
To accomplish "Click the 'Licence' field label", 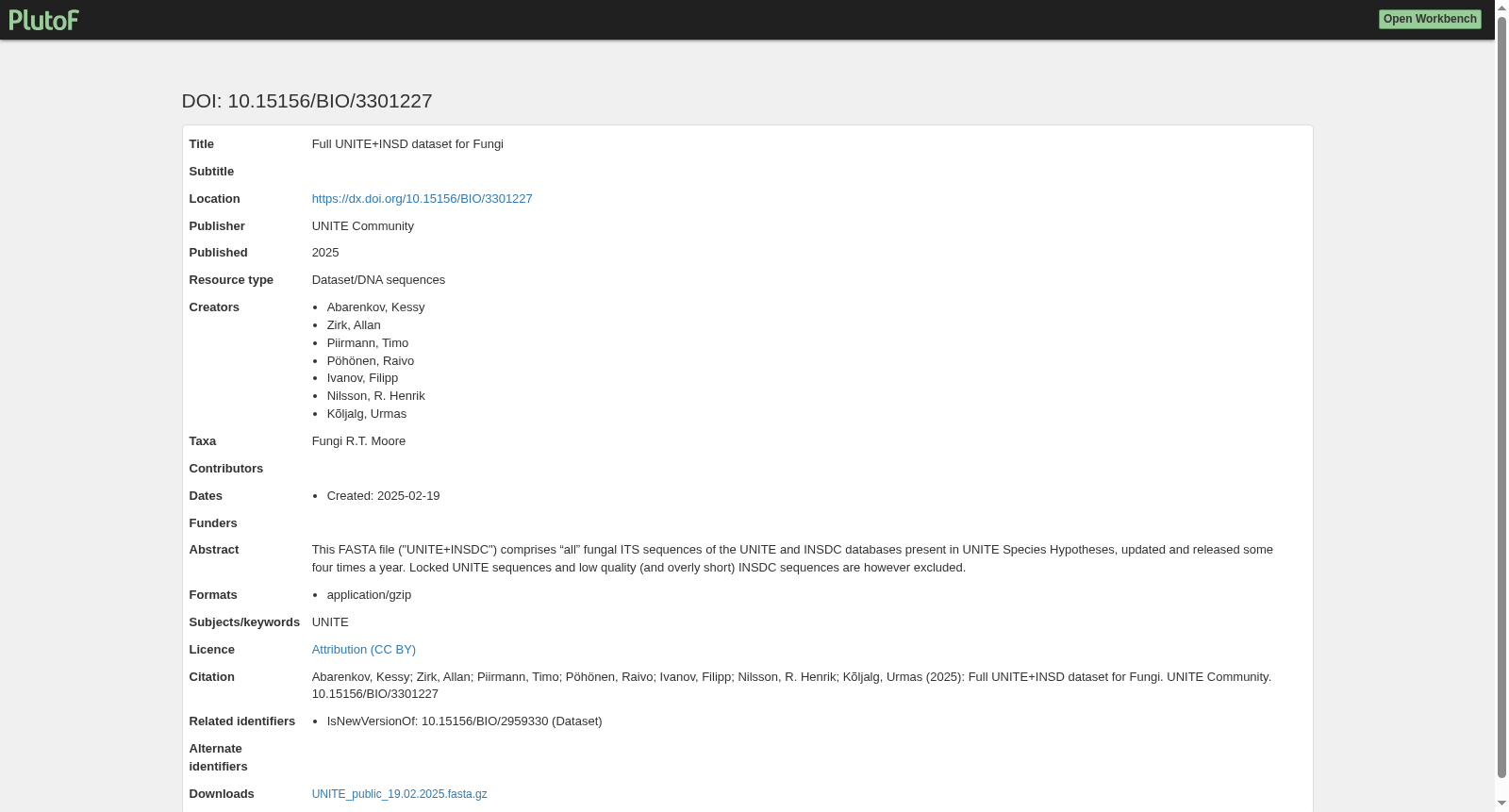I will tap(212, 650).
